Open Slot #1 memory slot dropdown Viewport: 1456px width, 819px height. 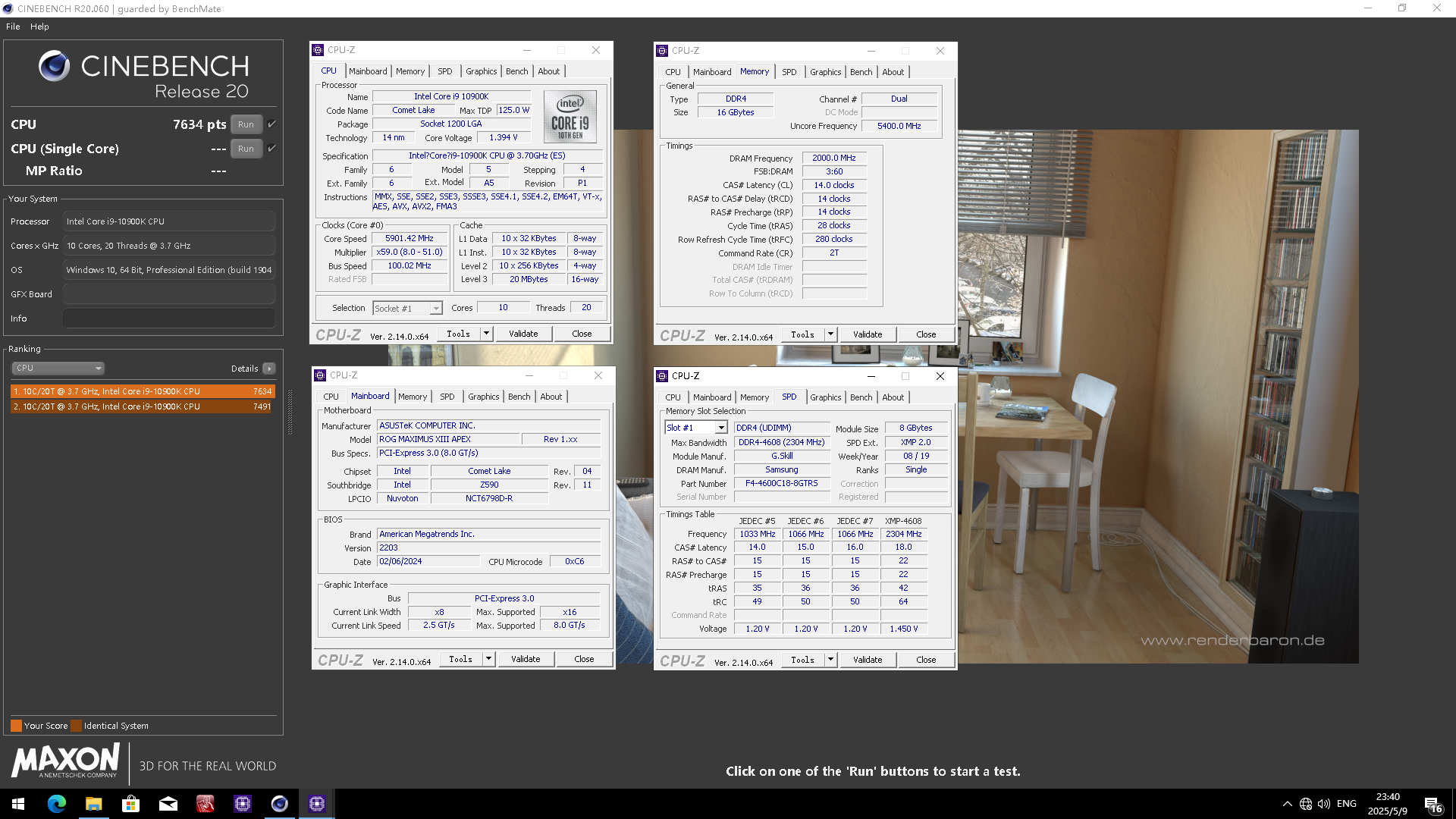pos(695,428)
